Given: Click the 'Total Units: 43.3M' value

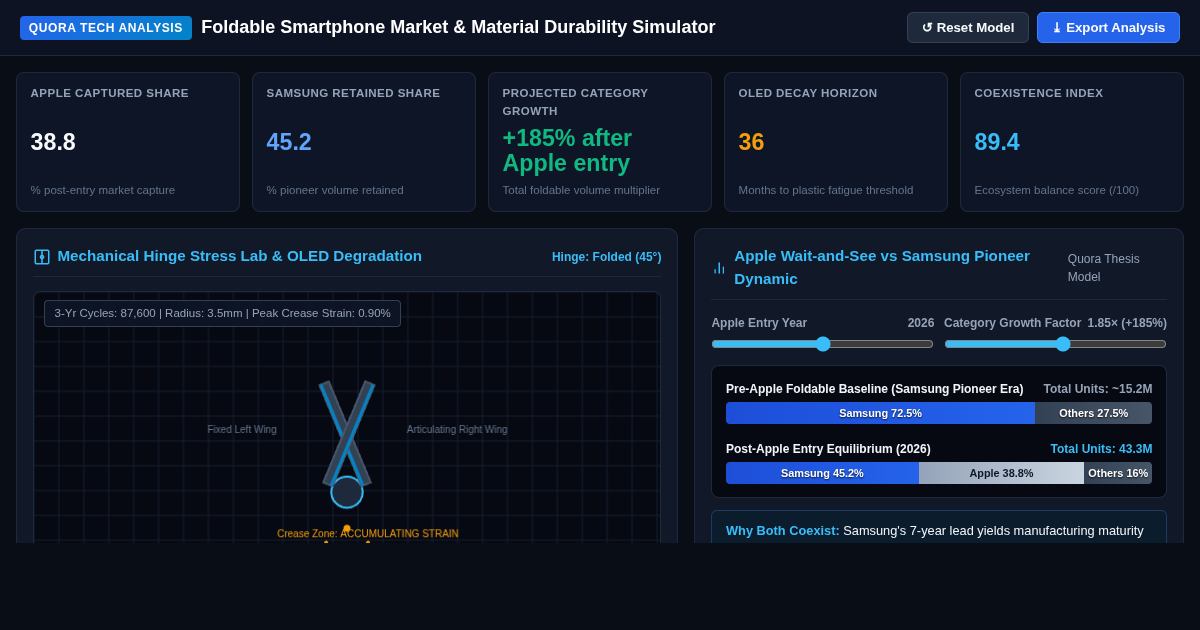Looking at the screenshot, I should (x=1101, y=449).
